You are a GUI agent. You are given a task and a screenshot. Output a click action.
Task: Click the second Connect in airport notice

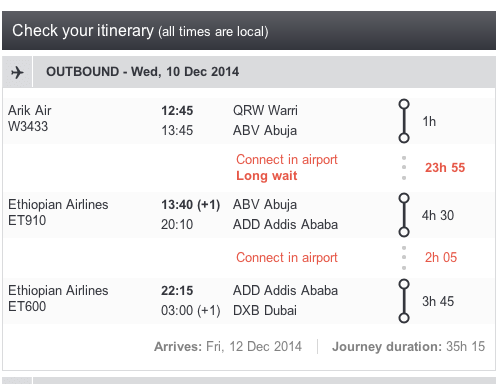tap(287, 258)
